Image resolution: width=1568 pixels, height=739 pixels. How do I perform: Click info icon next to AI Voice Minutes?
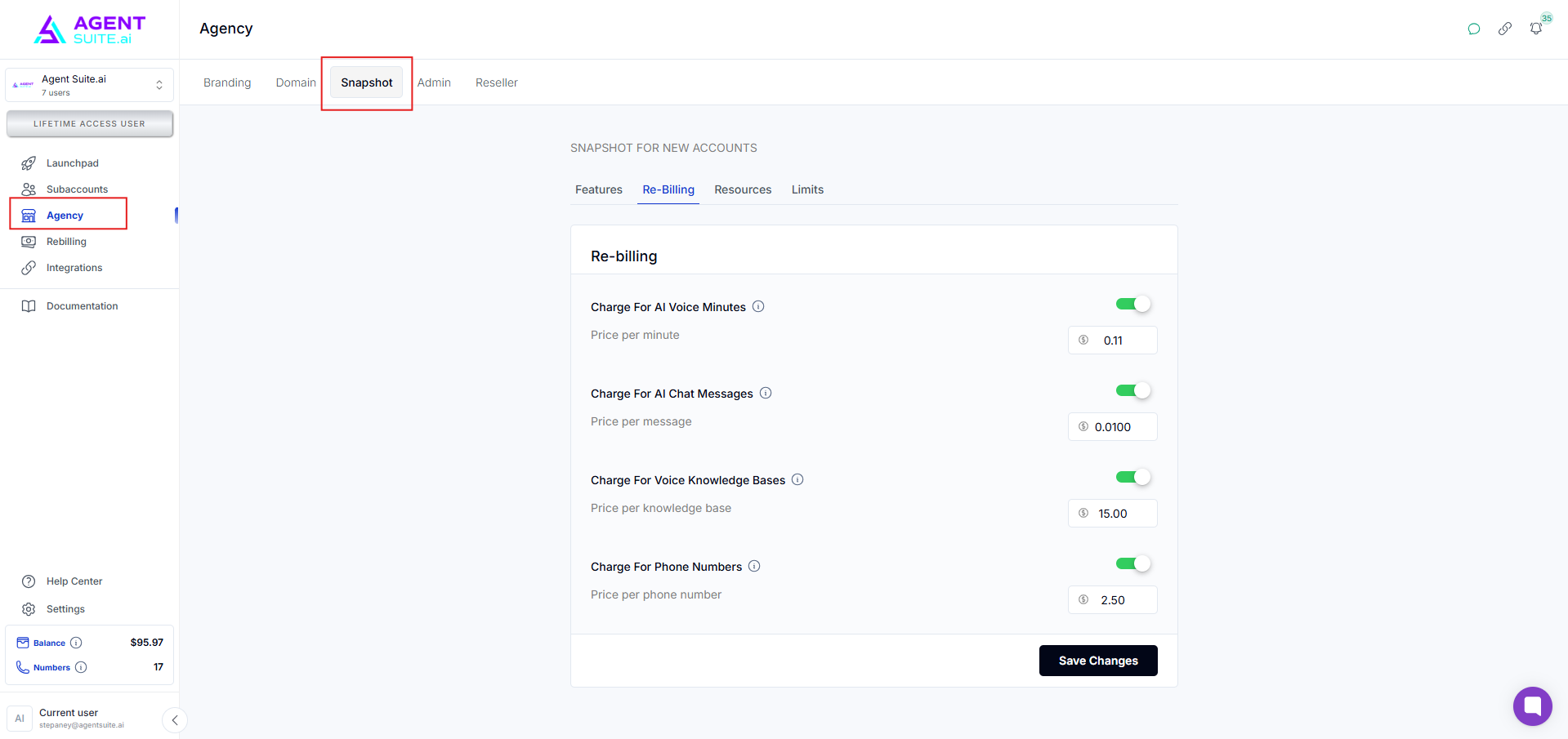point(758,306)
